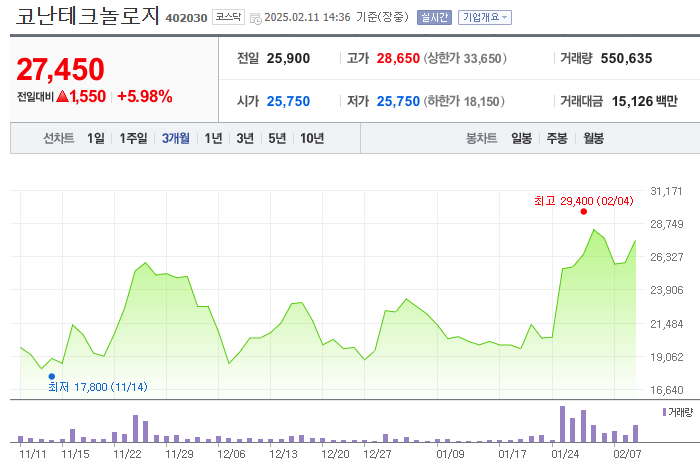Click the 선차트 section label
This screenshot has width=700, height=474.
coord(58,138)
